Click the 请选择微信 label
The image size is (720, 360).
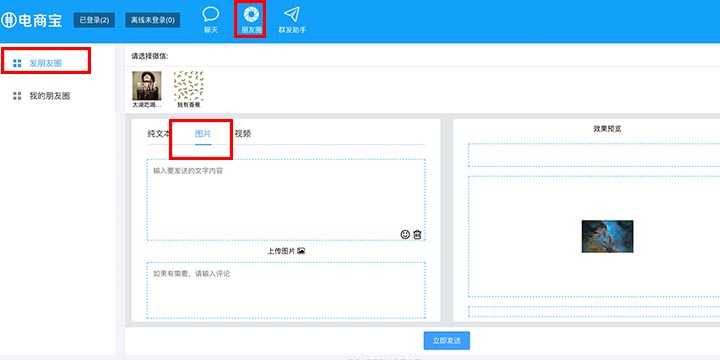pyautogui.click(x=150, y=56)
